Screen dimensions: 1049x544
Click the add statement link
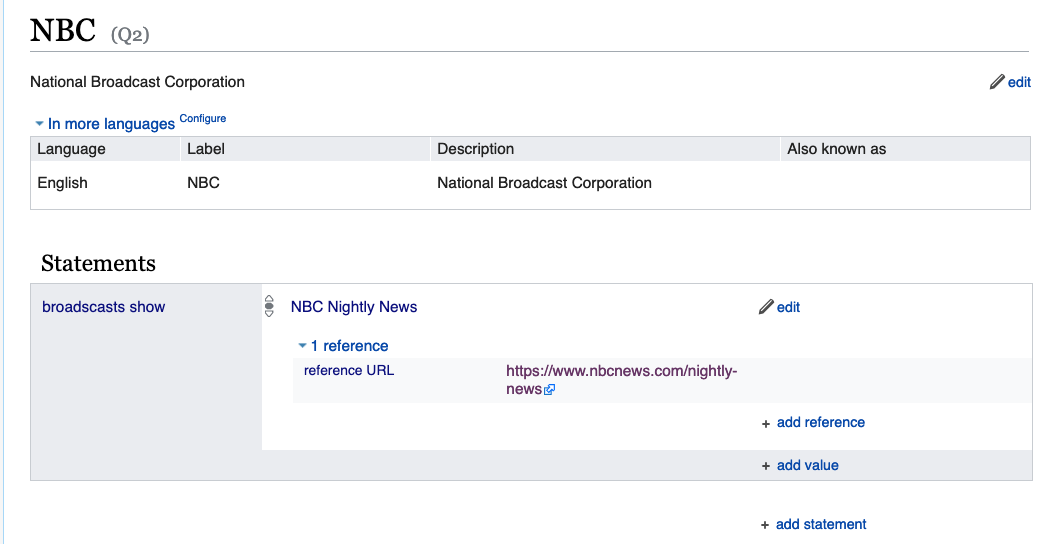[821, 525]
